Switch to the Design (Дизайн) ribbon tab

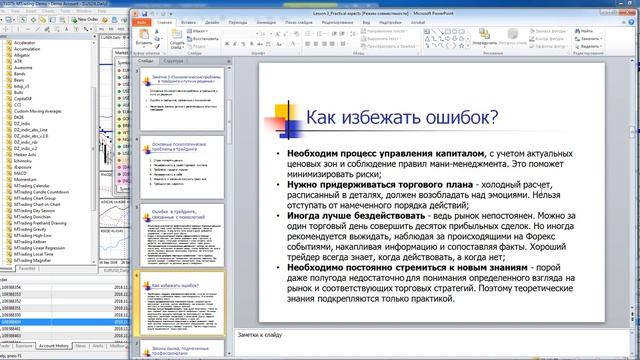(x=212, y=23)
